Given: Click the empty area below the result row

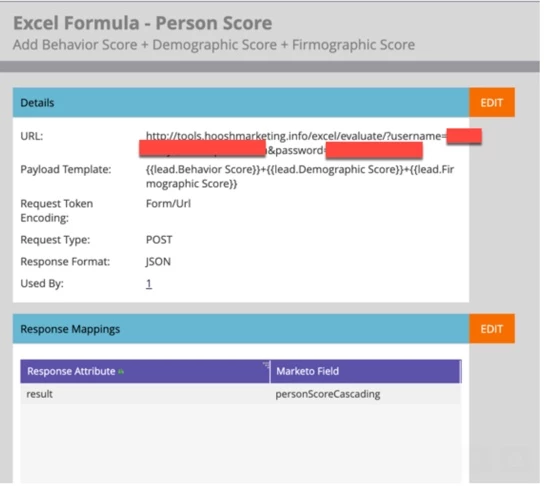Looking at the screenshot, I should coord(241,443).
